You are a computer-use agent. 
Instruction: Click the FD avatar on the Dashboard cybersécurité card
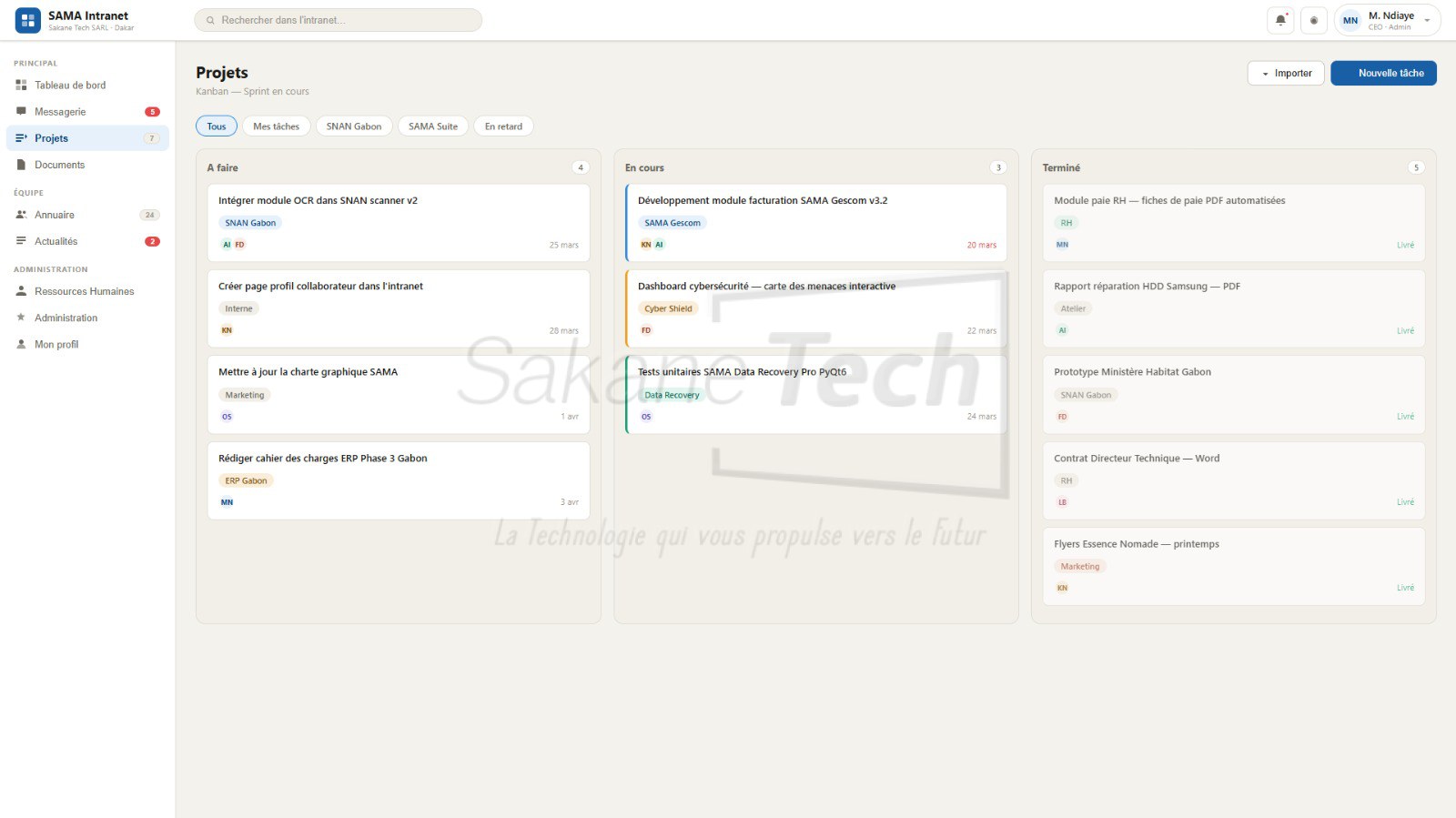pyautogui.click(x=646, y=330)
